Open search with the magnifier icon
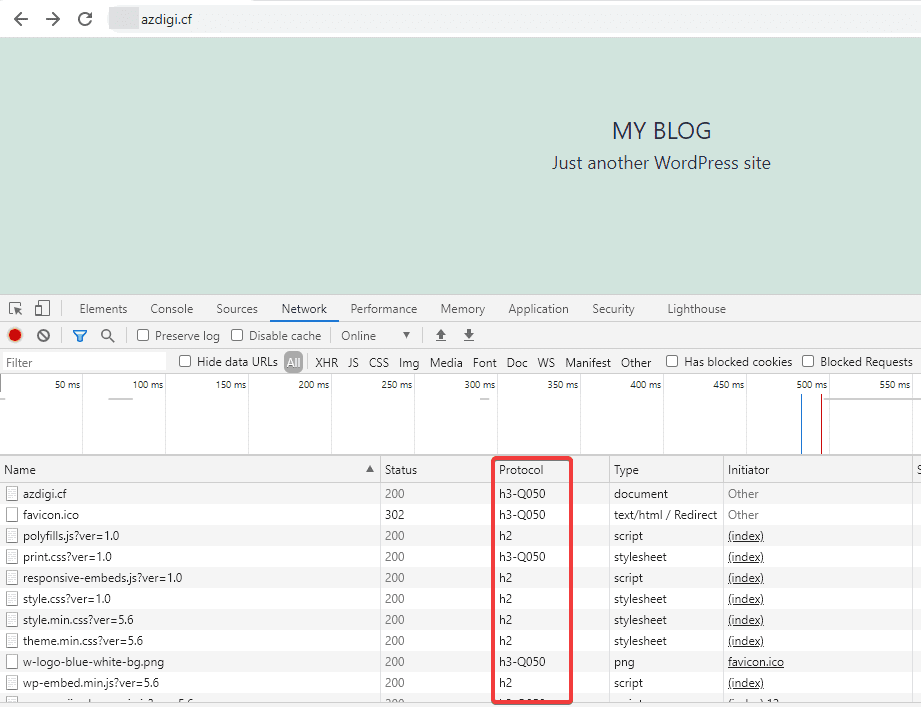 pos(106,335)
